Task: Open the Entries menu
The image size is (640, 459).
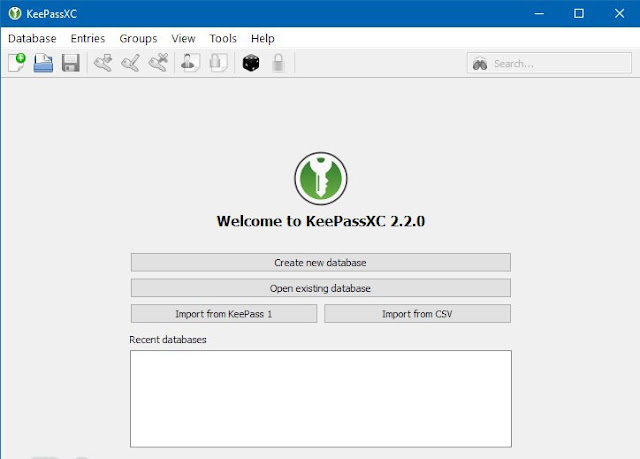Action: pyautogui.click(x=88, y=38)
